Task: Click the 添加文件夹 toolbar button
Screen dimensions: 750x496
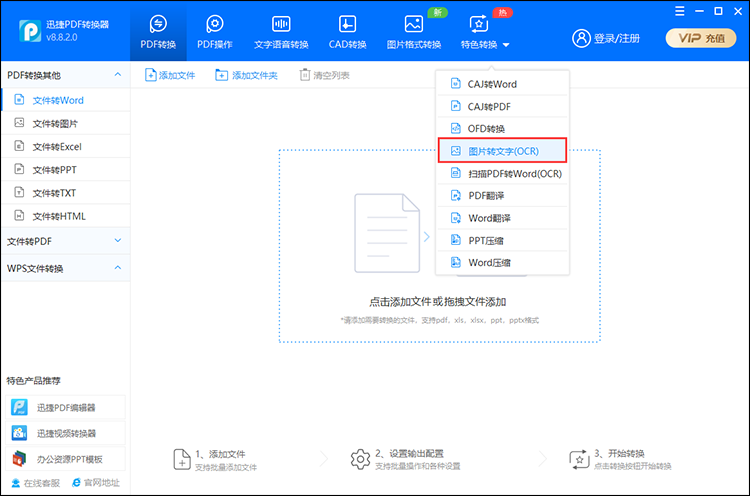Action: pos(246,75)
